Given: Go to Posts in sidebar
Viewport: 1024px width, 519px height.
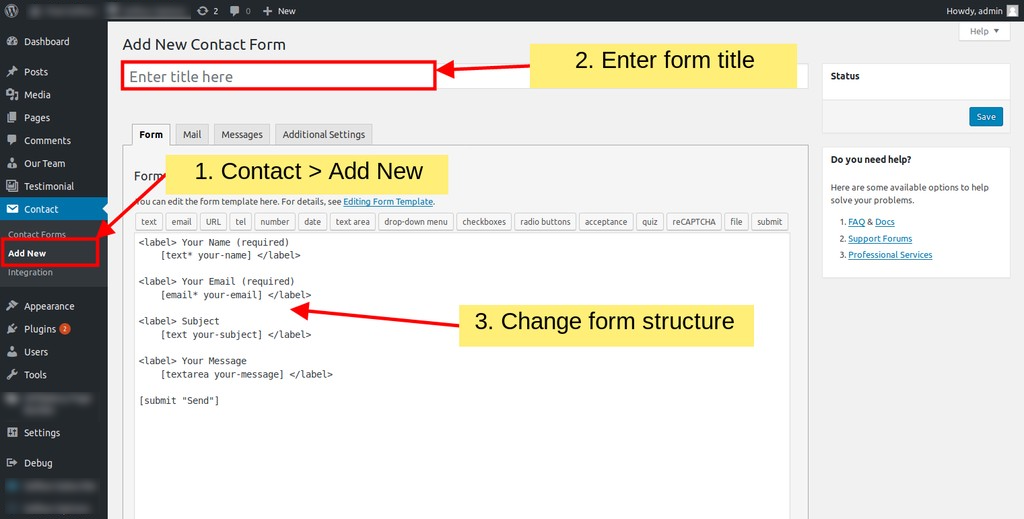Looking at the screenshot, I should click(36, 72).
